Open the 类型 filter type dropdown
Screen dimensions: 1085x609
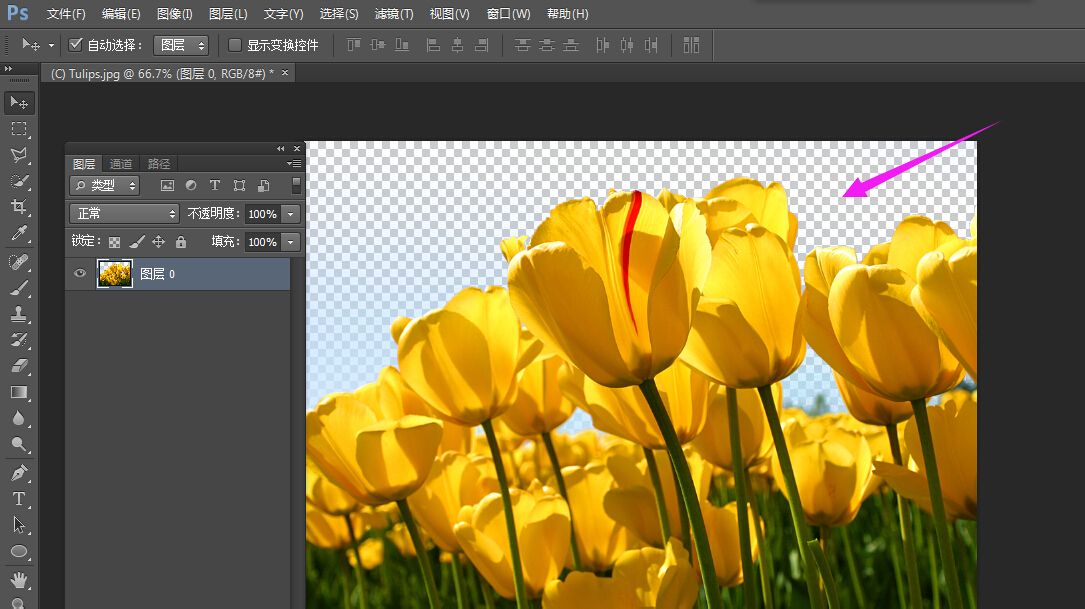[x=104, y=185]
